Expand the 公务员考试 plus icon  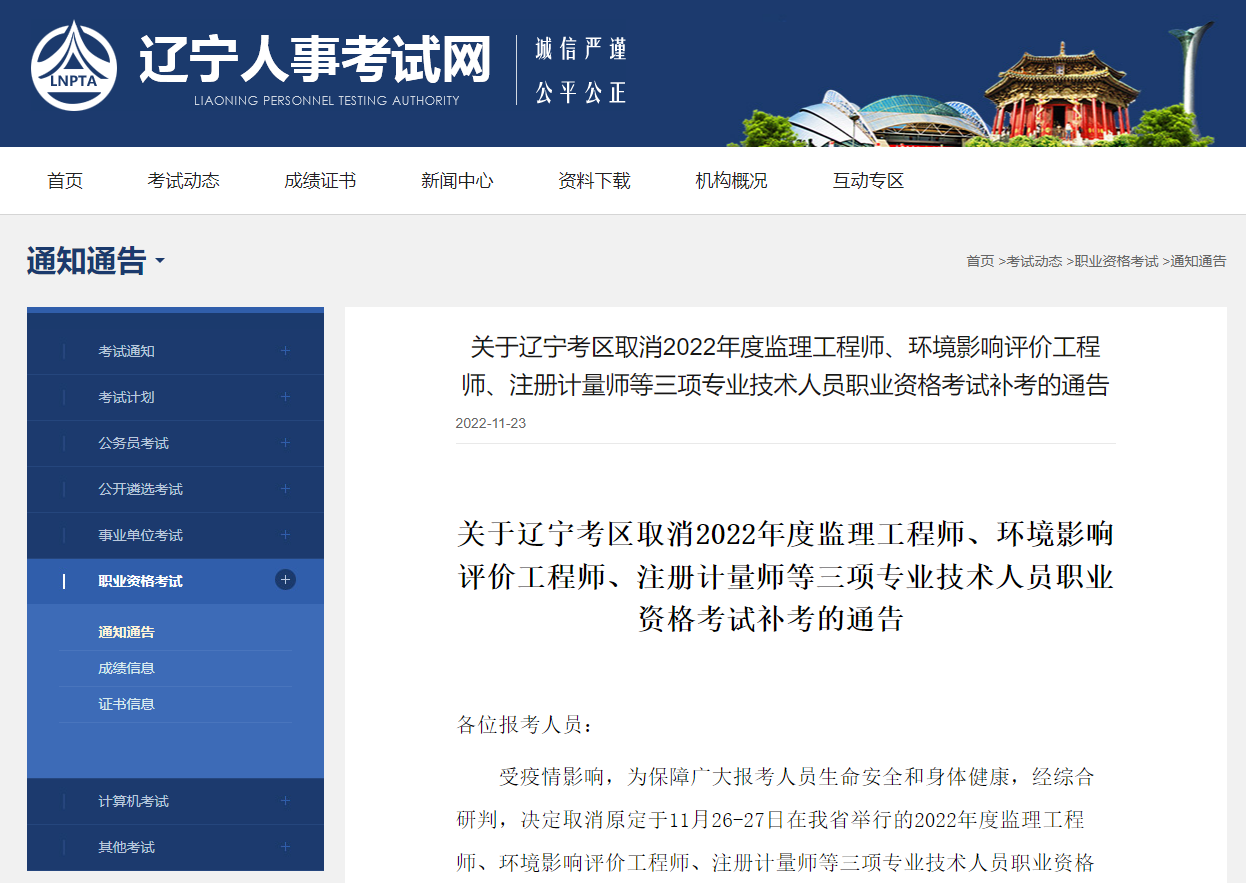pos(285,443)
